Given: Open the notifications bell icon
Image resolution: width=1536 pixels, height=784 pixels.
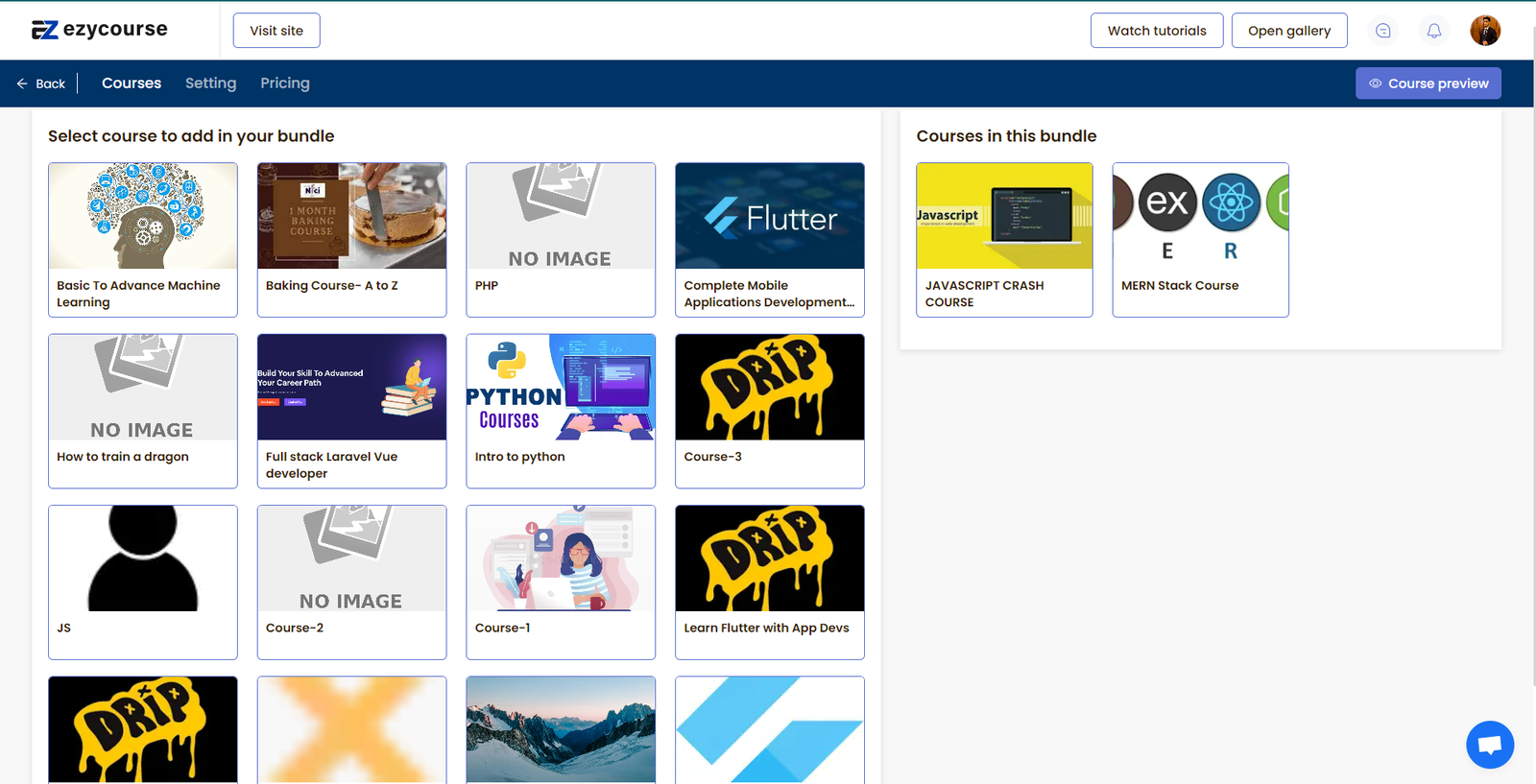Looking at the screenshot, I should pyautogui.click(x=1433, y=31).
